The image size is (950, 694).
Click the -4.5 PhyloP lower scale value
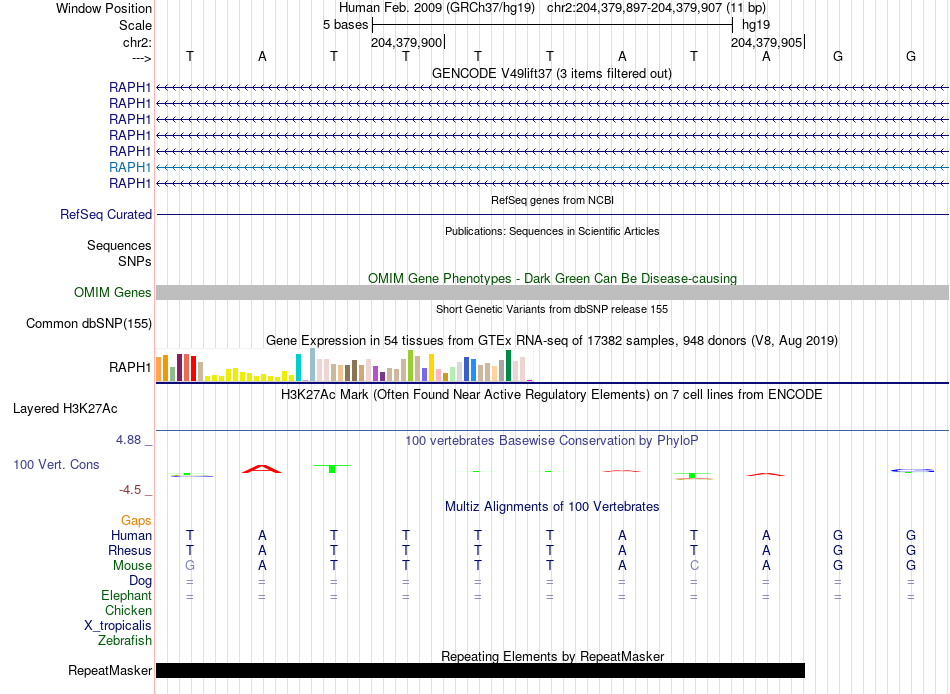(x=130, y=490)
